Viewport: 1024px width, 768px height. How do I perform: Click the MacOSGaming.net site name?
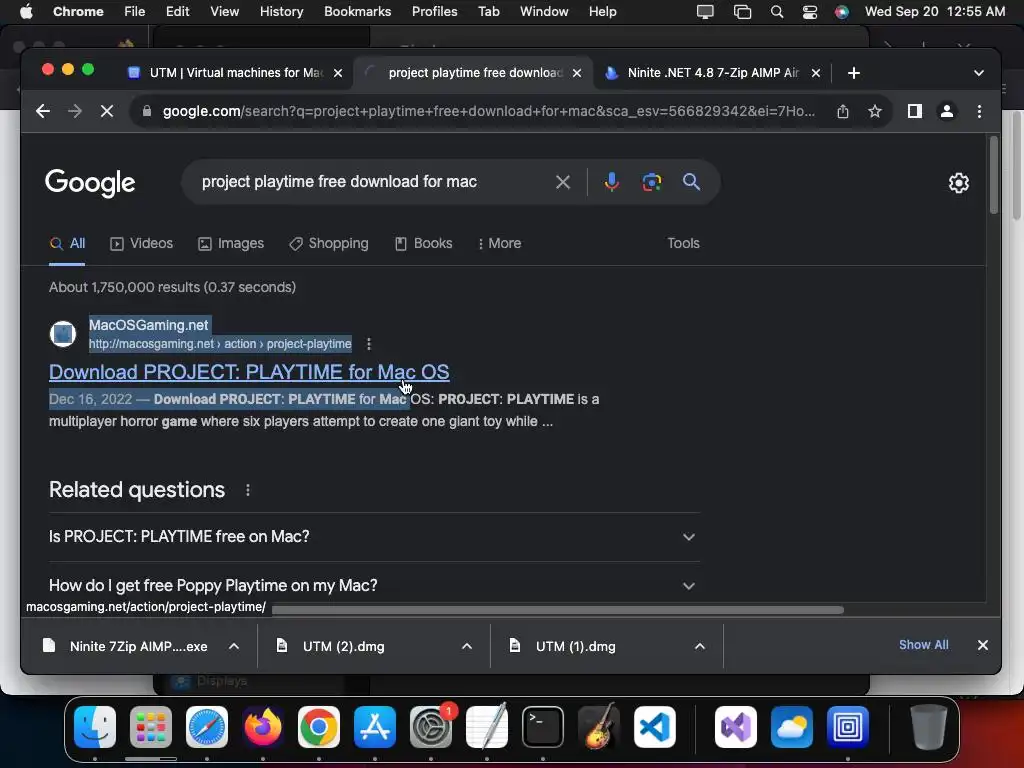149,325
